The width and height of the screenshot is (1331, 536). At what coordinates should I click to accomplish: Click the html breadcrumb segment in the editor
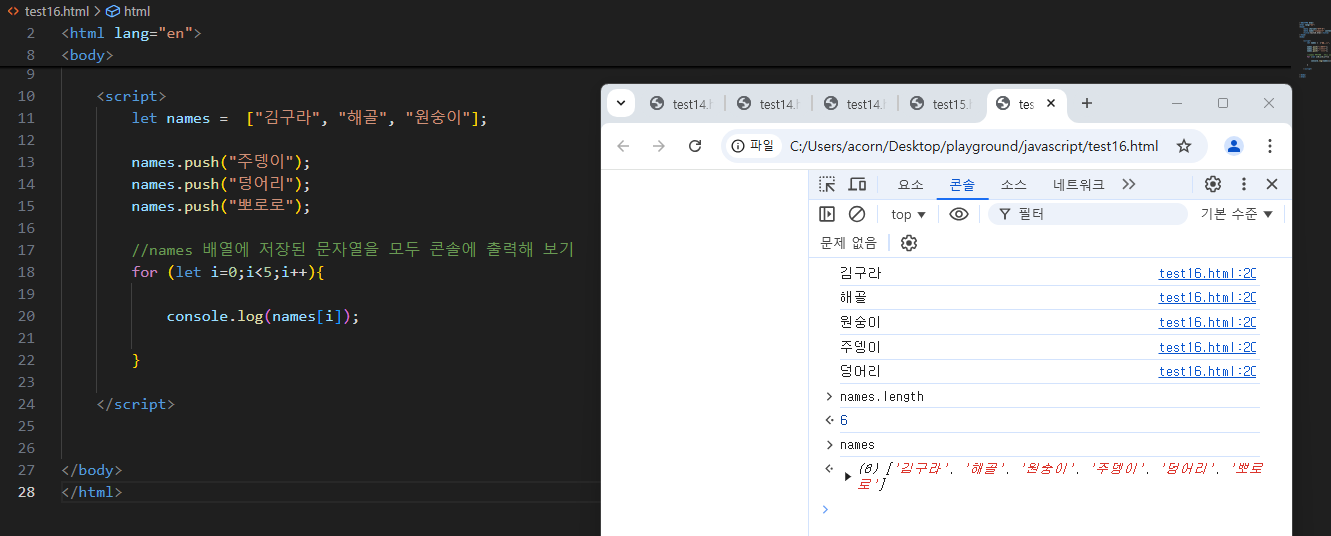tap(137, 11)
